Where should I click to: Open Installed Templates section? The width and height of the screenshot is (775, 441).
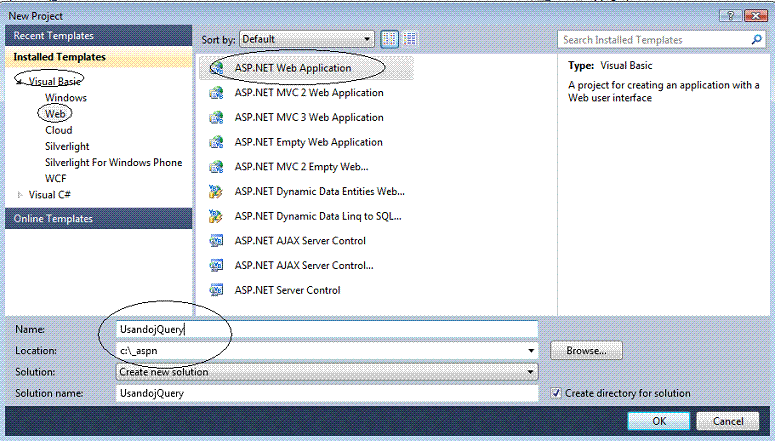point(98,57)
